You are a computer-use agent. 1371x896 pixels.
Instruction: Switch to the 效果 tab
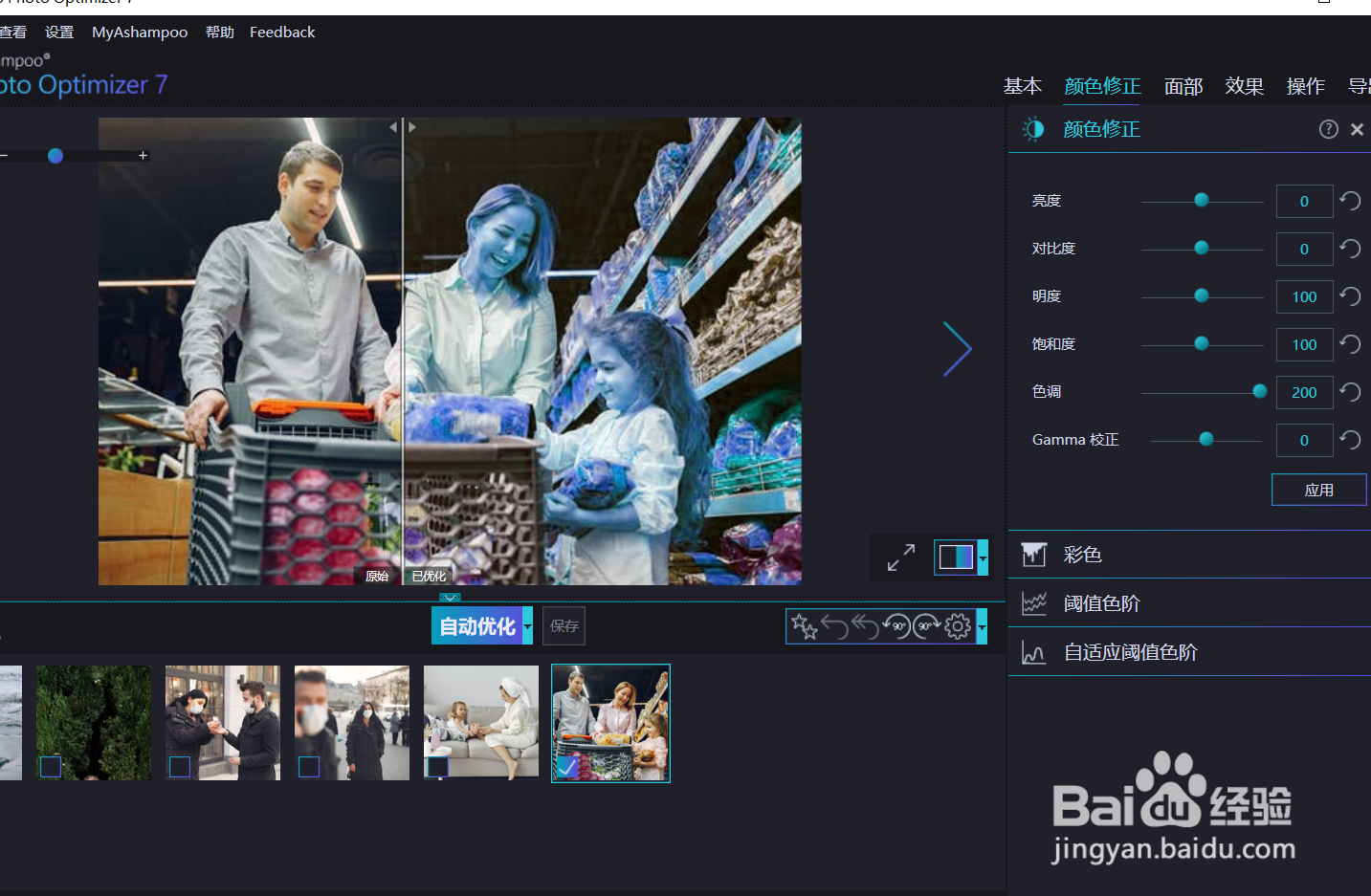click(x=1245, y=86)
